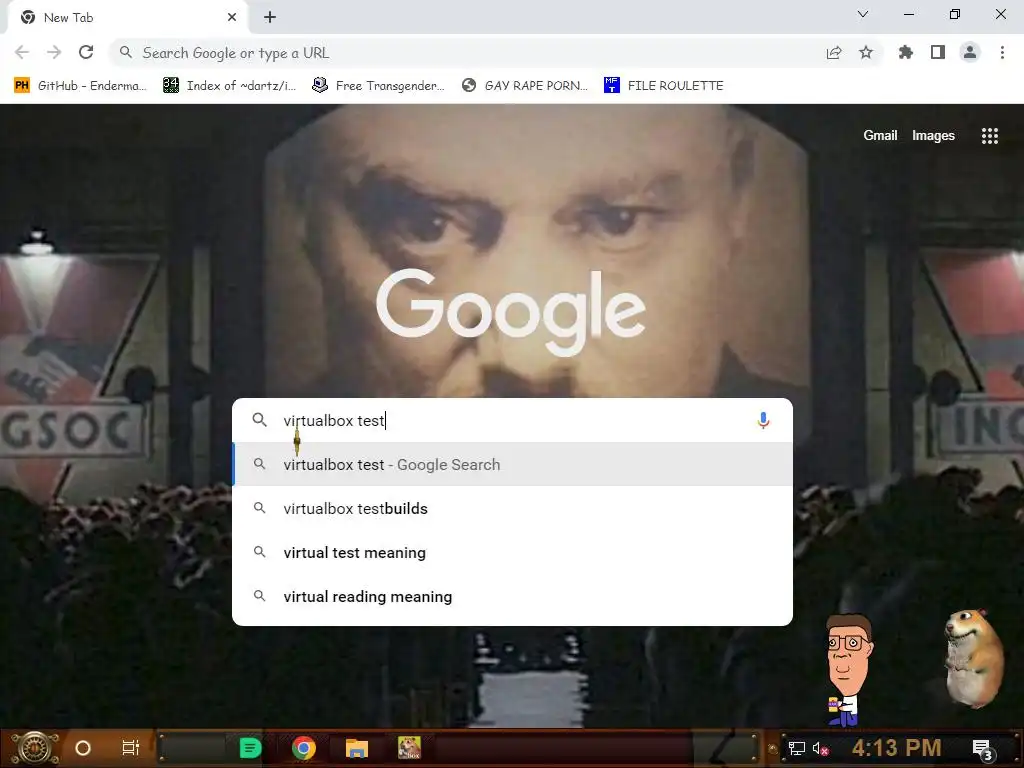The width and height of the screenshot is (1024, 768).
Task: Open the tab search chevron
Action: coord(863,14)
